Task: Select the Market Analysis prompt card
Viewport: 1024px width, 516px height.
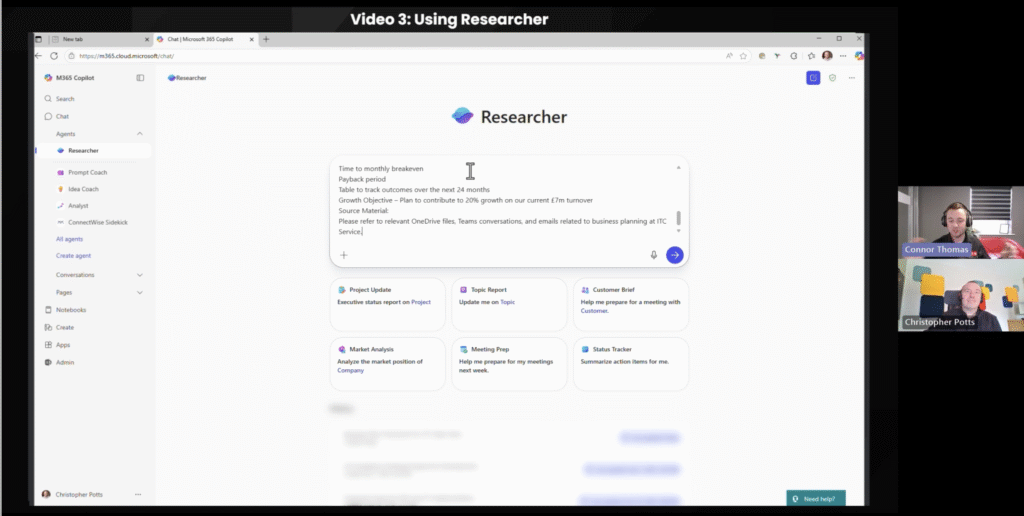Action: point(388,364)
